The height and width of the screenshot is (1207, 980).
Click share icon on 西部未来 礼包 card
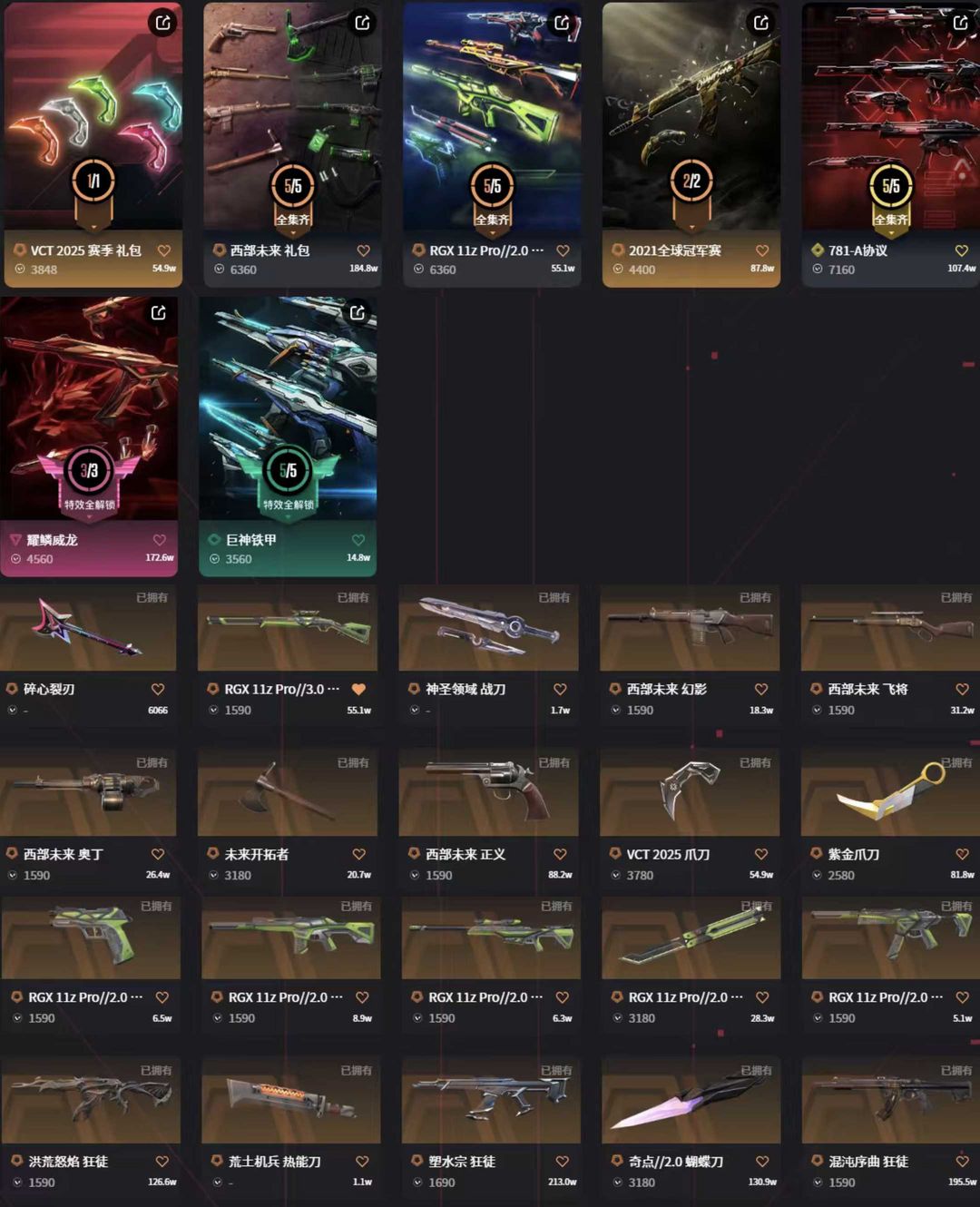[362, 23]
